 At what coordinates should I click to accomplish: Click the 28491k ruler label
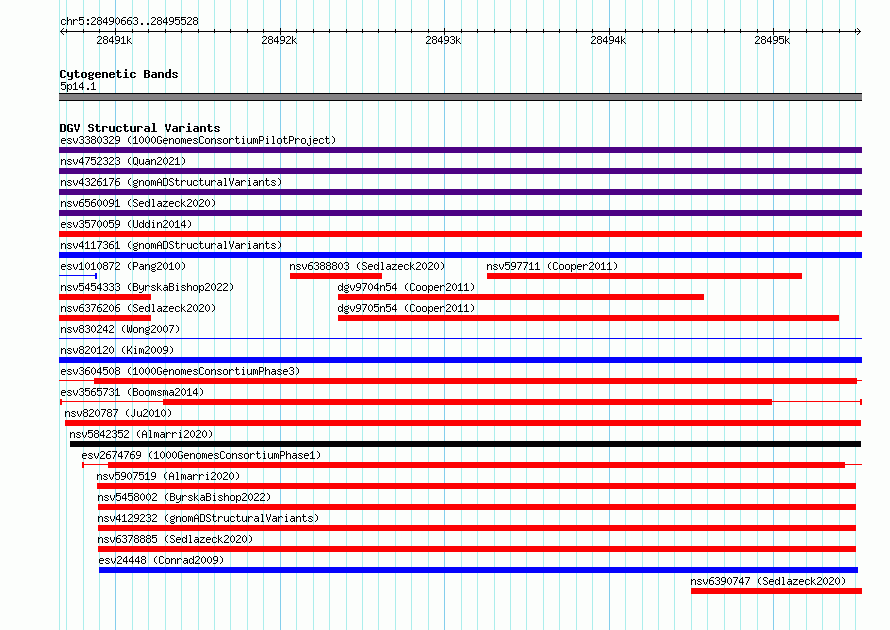(114, 40)
